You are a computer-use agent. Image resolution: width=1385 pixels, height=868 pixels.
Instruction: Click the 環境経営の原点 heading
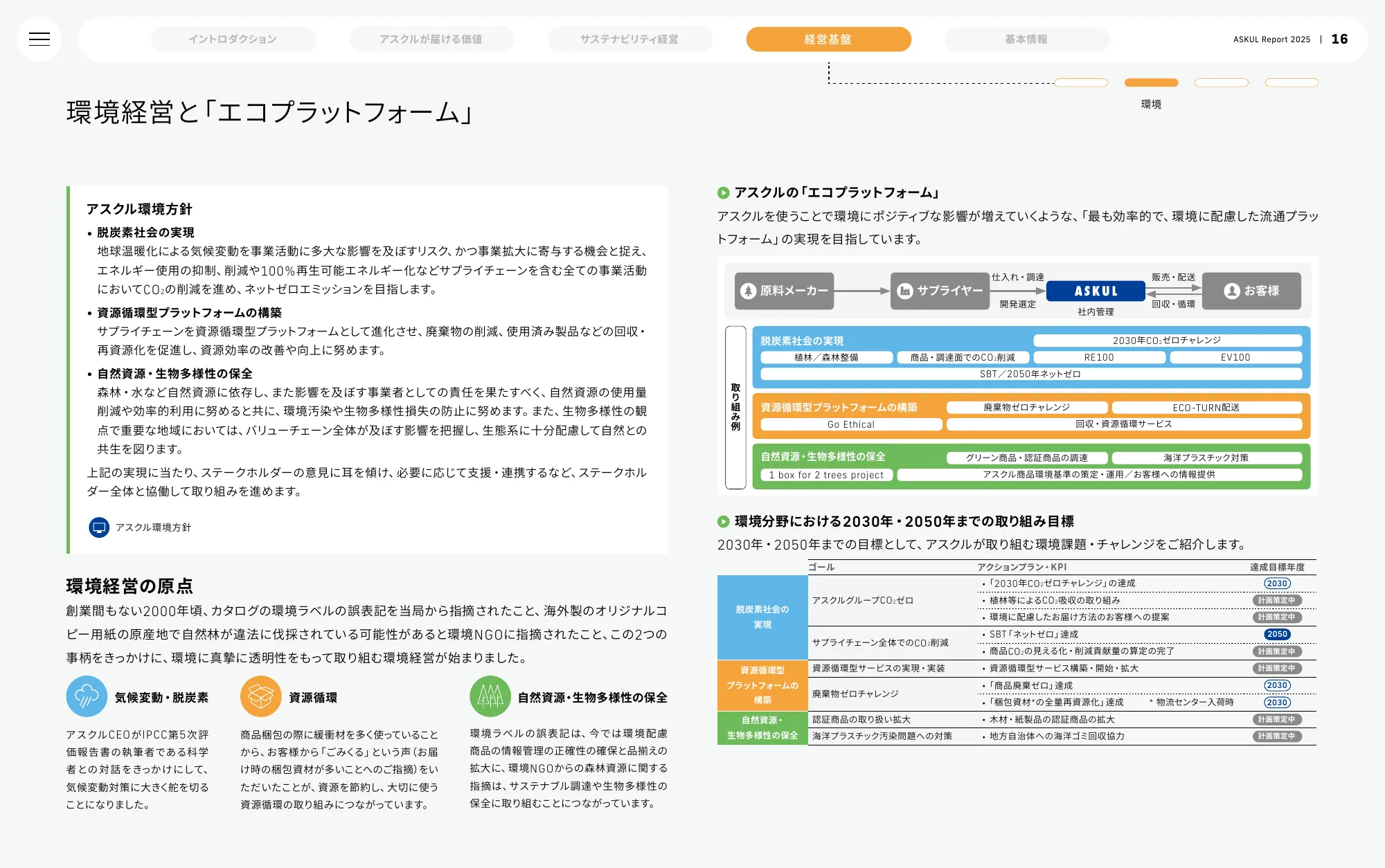(129, 586)
